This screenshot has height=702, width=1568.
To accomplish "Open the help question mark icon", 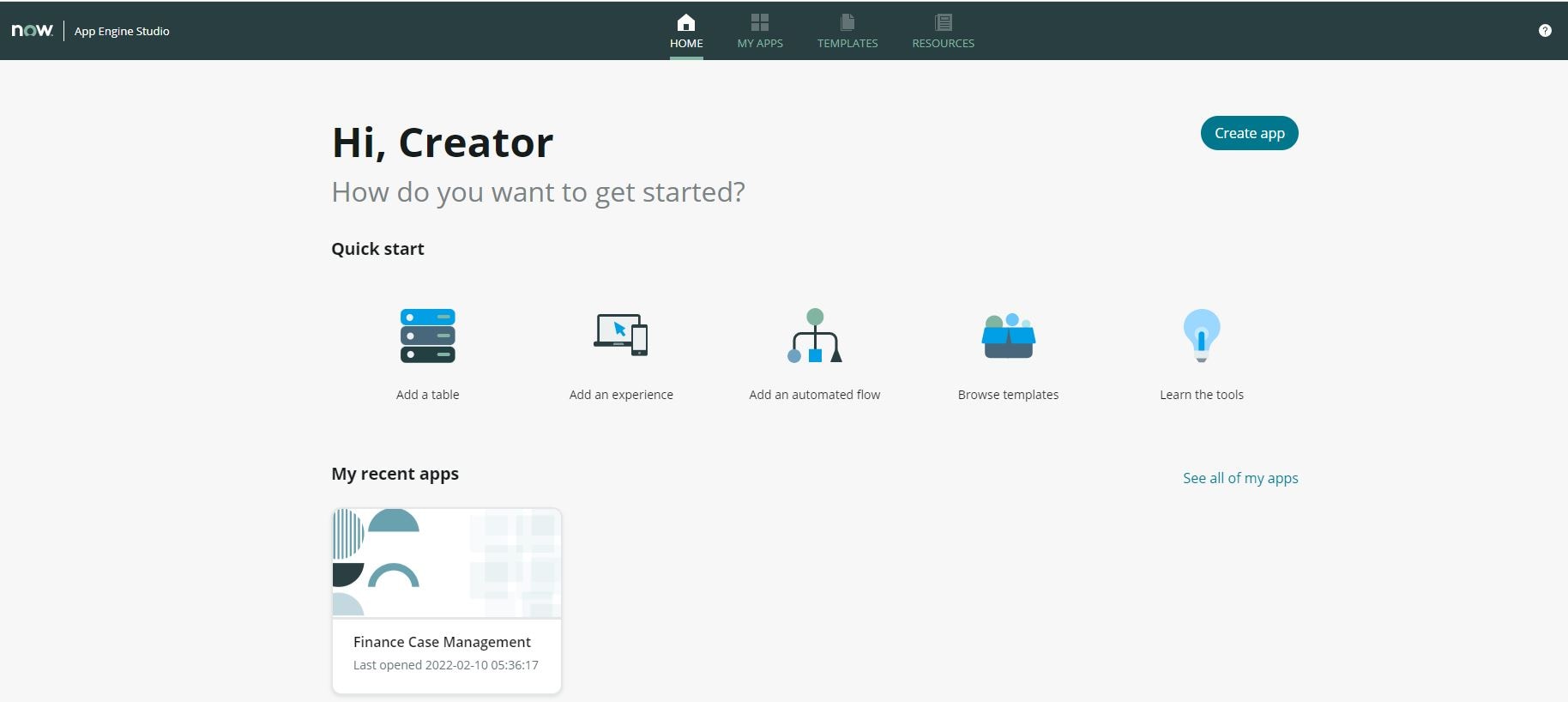I will click(x=1545, y=31).
